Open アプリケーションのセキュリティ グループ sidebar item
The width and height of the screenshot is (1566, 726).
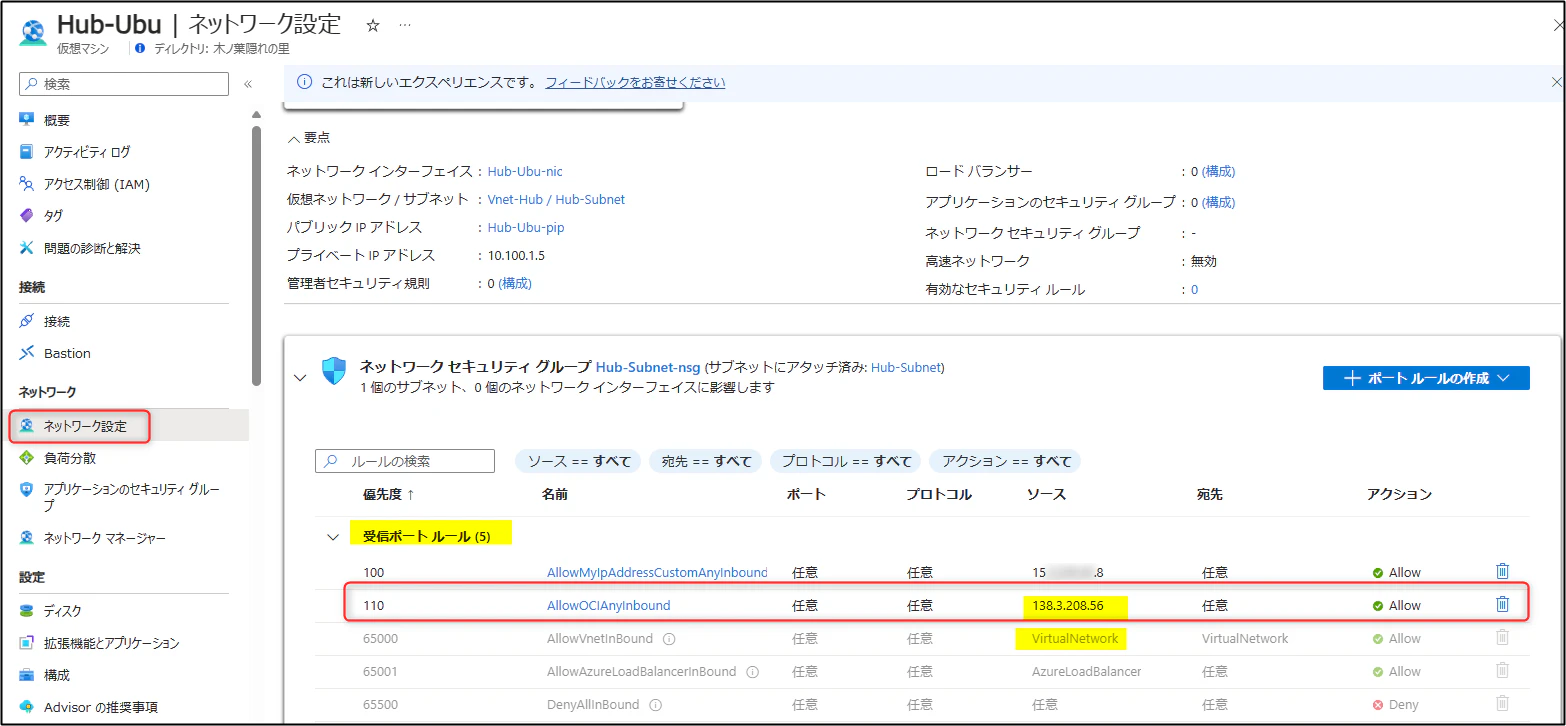(x=131, y=498)
